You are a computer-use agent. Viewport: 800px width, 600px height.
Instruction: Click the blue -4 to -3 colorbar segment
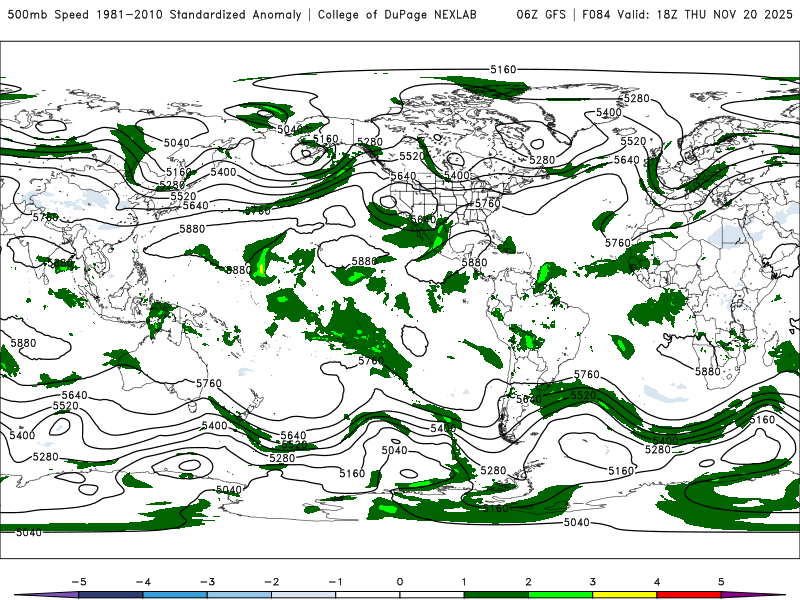coord(175,595)
